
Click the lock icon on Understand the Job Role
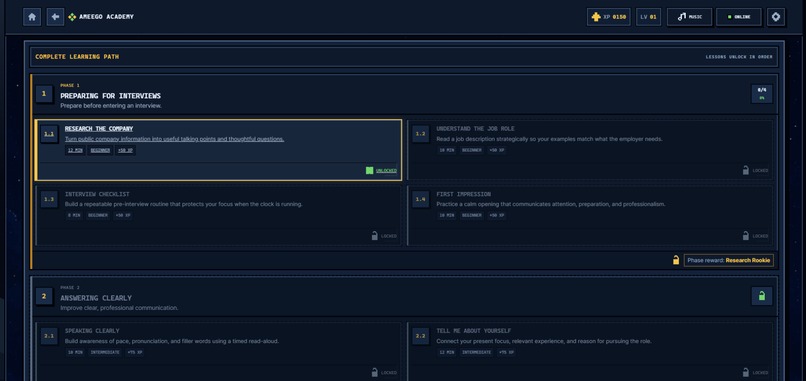click(x=745, y=170)
